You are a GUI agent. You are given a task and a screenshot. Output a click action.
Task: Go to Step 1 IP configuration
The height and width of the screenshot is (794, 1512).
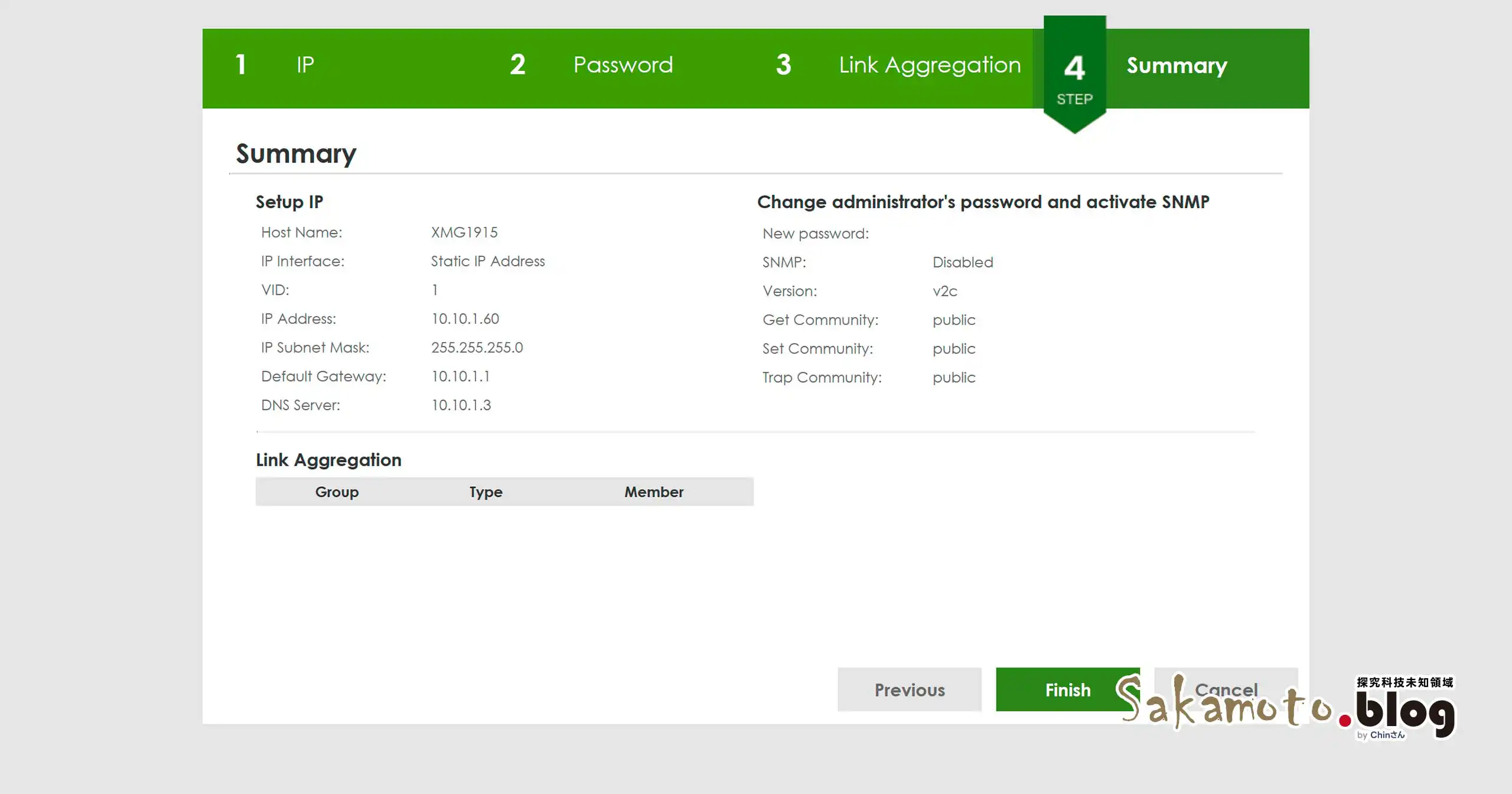click(x=305, y=65)
